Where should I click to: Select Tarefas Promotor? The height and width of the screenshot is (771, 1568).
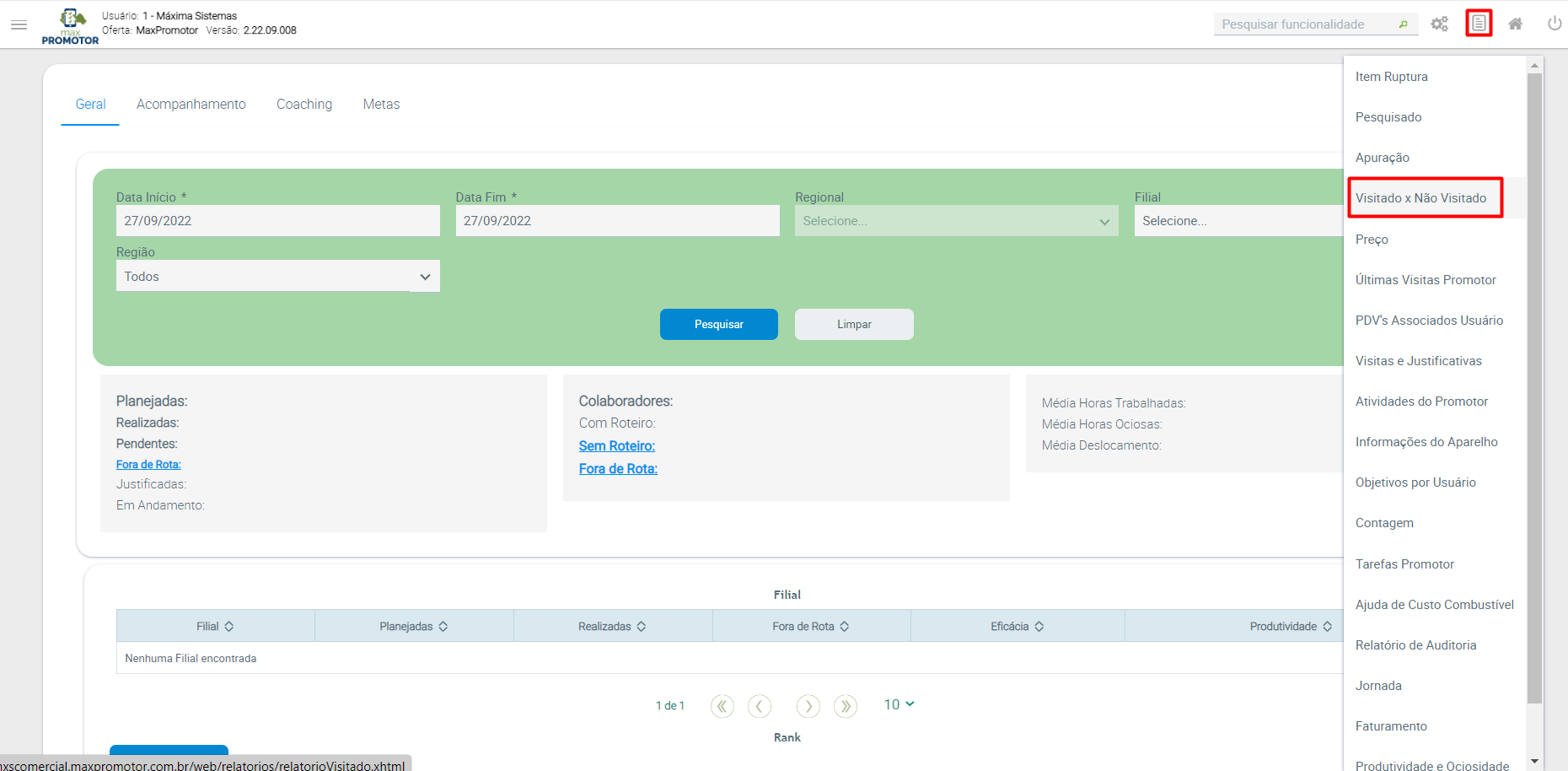pos(1404,564)
